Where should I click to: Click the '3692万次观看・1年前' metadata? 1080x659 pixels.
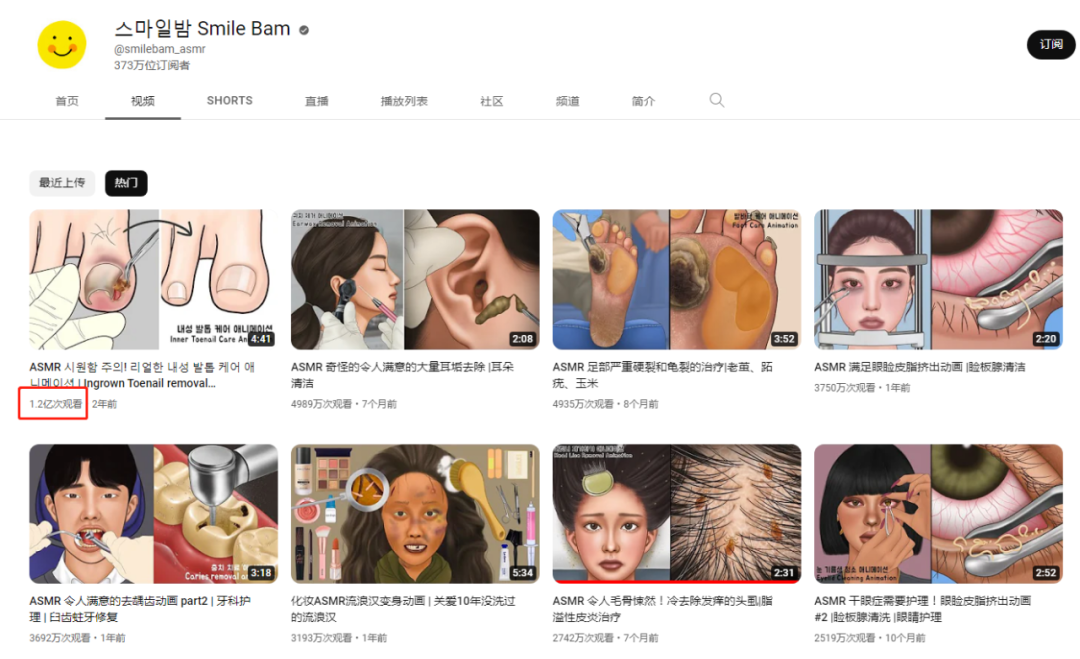[77, 638]
